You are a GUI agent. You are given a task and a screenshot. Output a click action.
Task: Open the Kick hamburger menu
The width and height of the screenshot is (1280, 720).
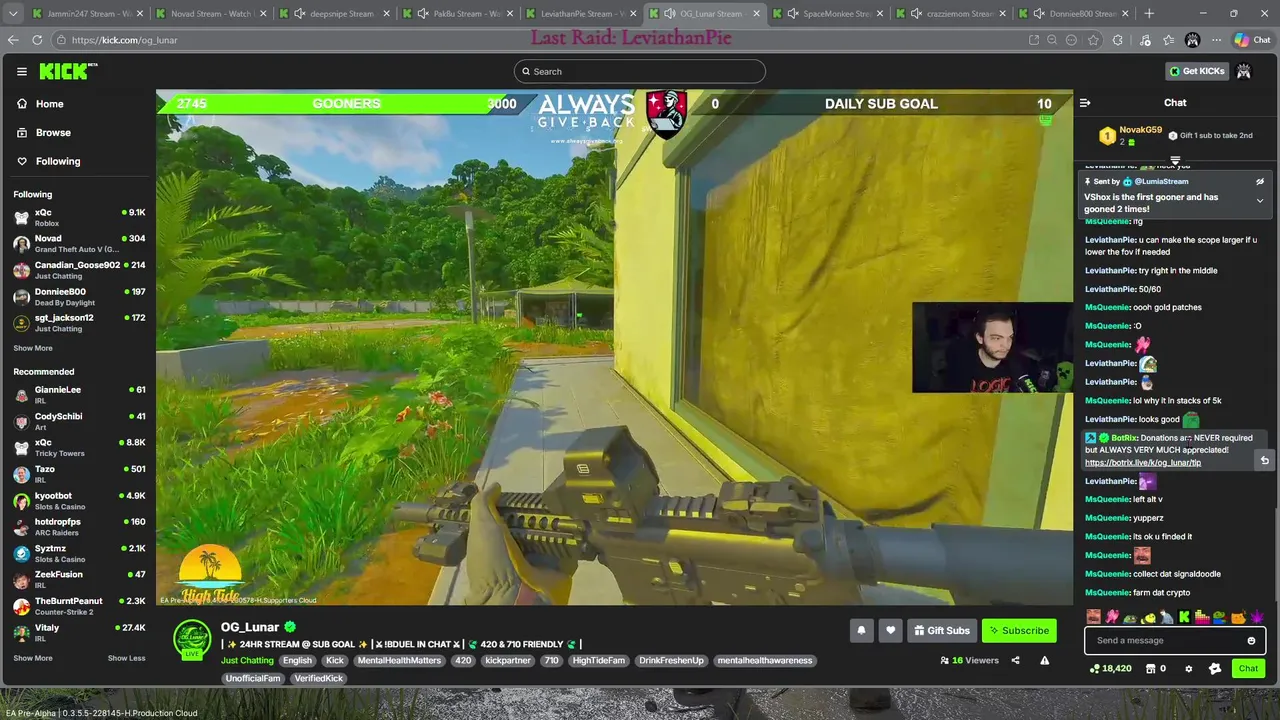[21, 71]
